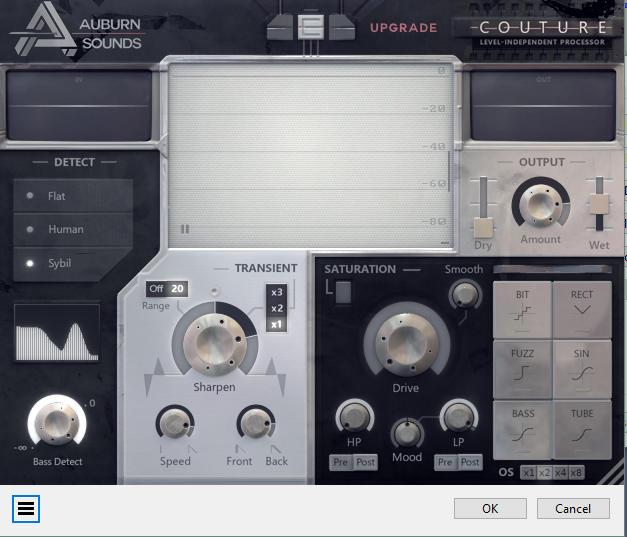Choose x8 oversampling
627x537 pixels.
coord(576,473)
